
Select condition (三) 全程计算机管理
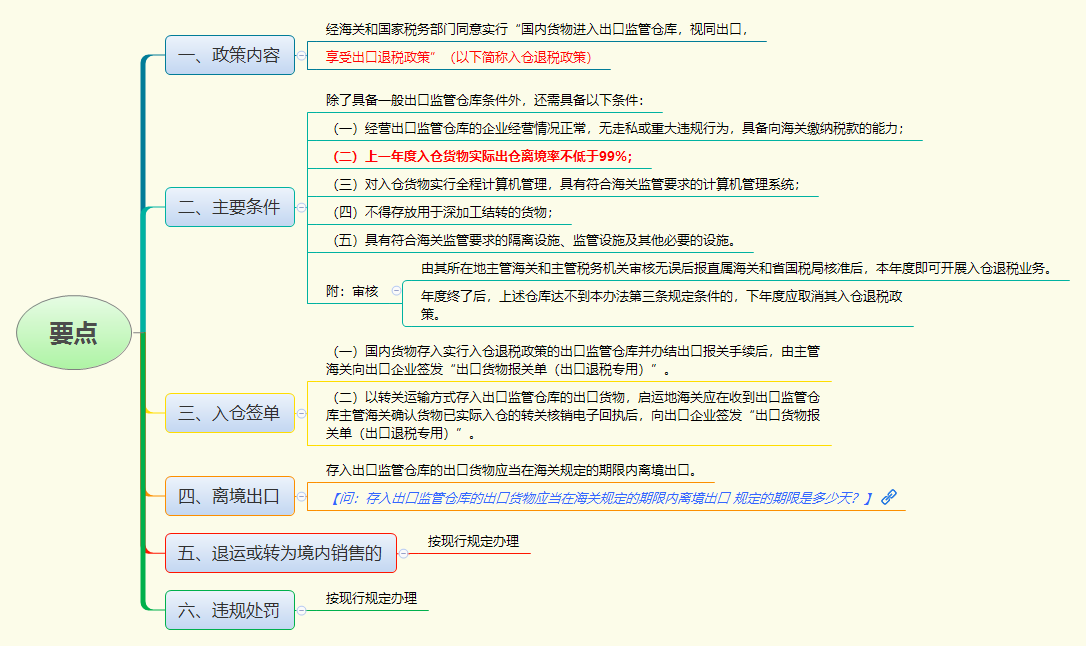[566, 184]
